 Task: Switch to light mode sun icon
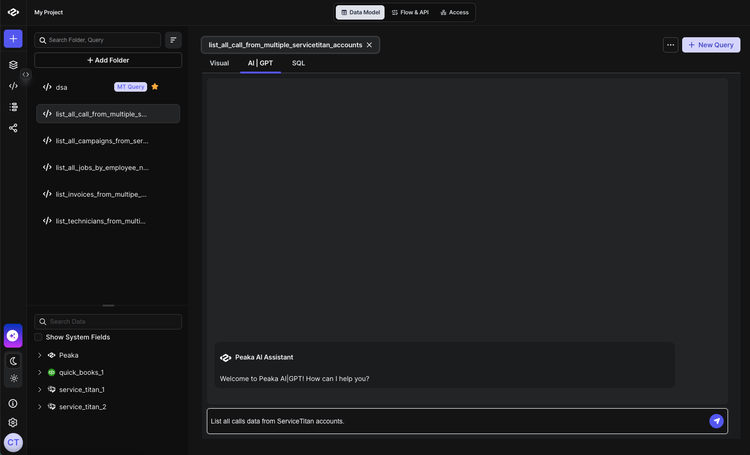coord(13,378)
